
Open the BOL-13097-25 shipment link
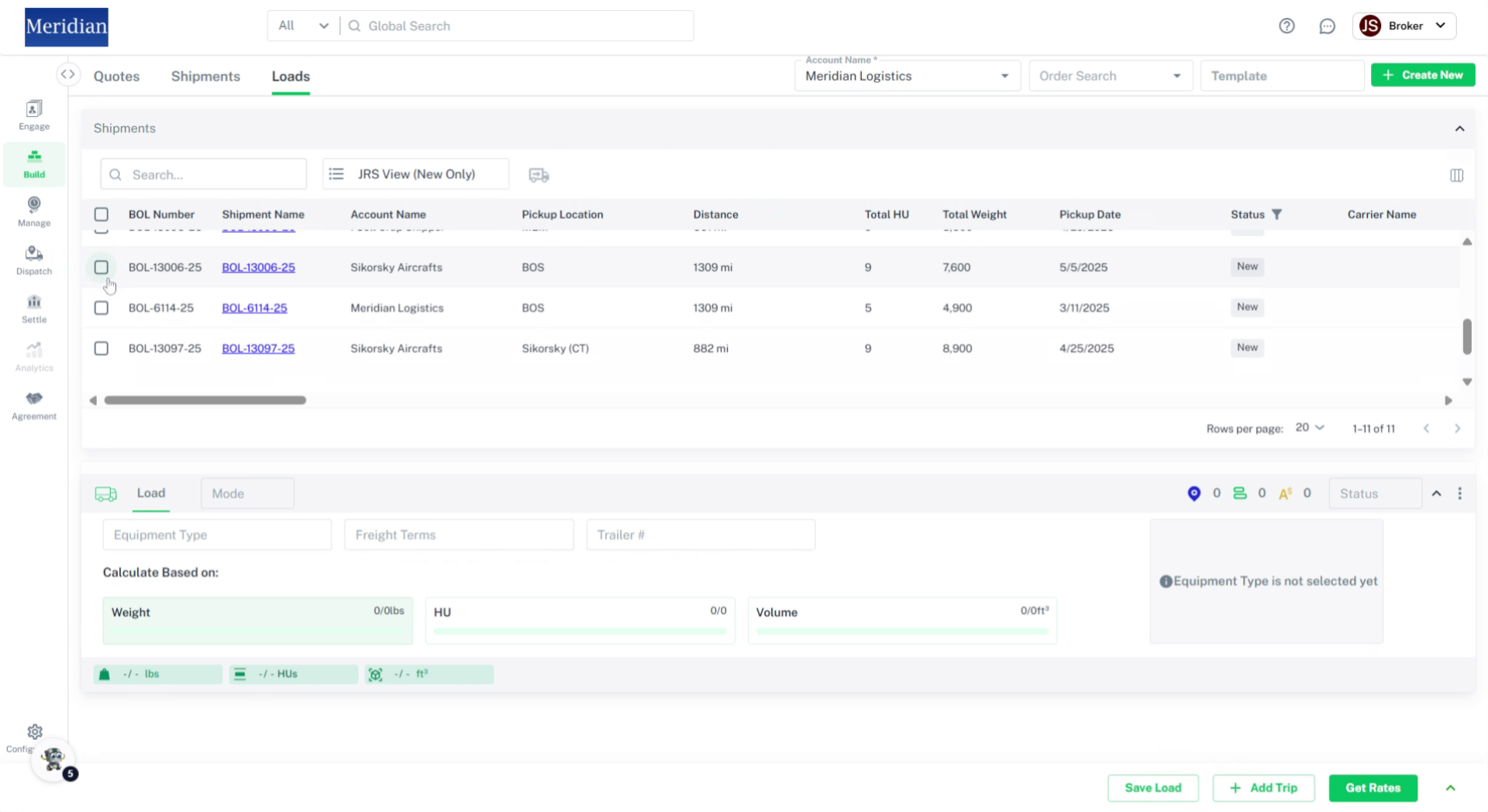click(x=258, y=349)
